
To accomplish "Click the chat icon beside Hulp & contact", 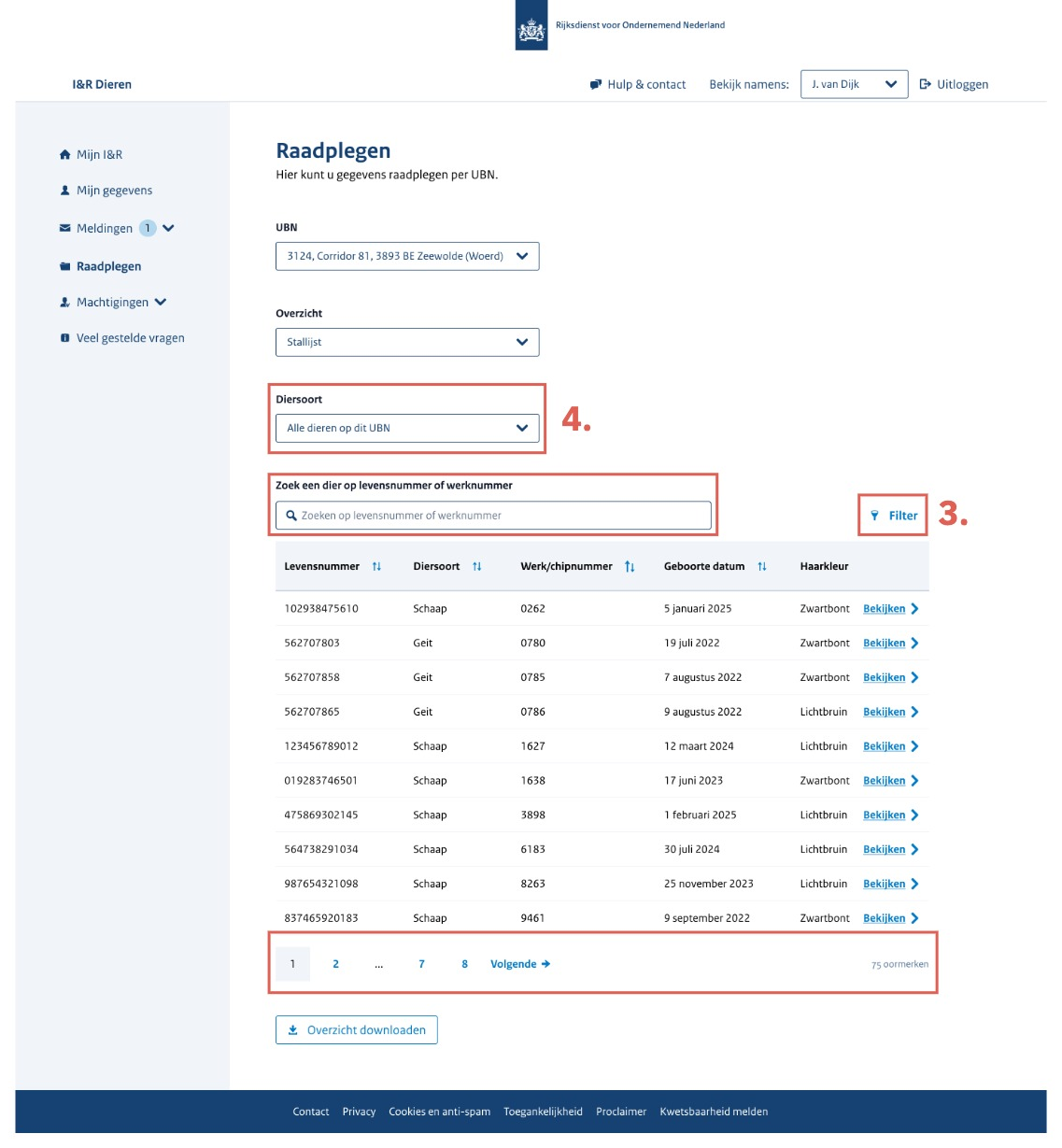I will tap(596, 85).
